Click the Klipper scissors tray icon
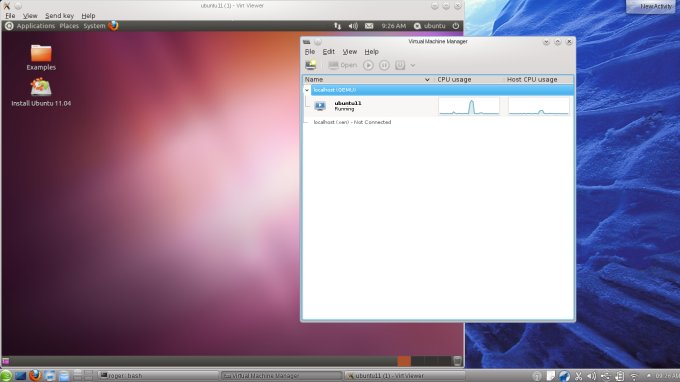The image size is (680, 382). point(578,376)
